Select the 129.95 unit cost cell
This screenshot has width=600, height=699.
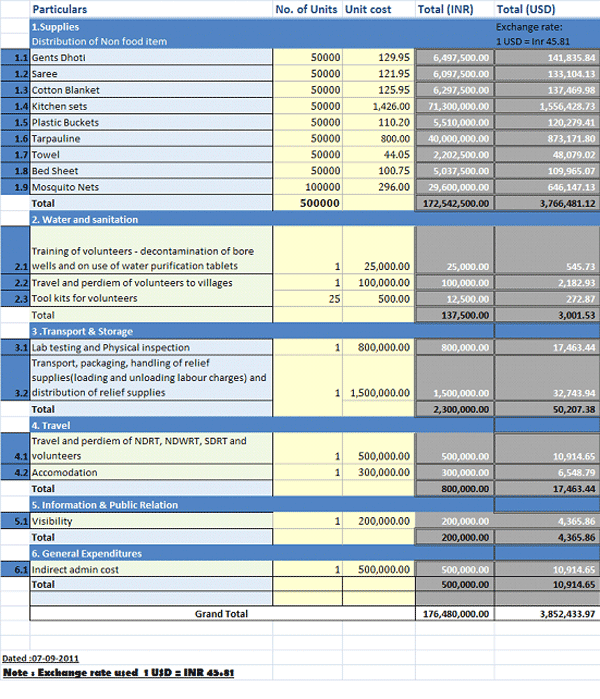pyautogui.click(x=378, y=58)
